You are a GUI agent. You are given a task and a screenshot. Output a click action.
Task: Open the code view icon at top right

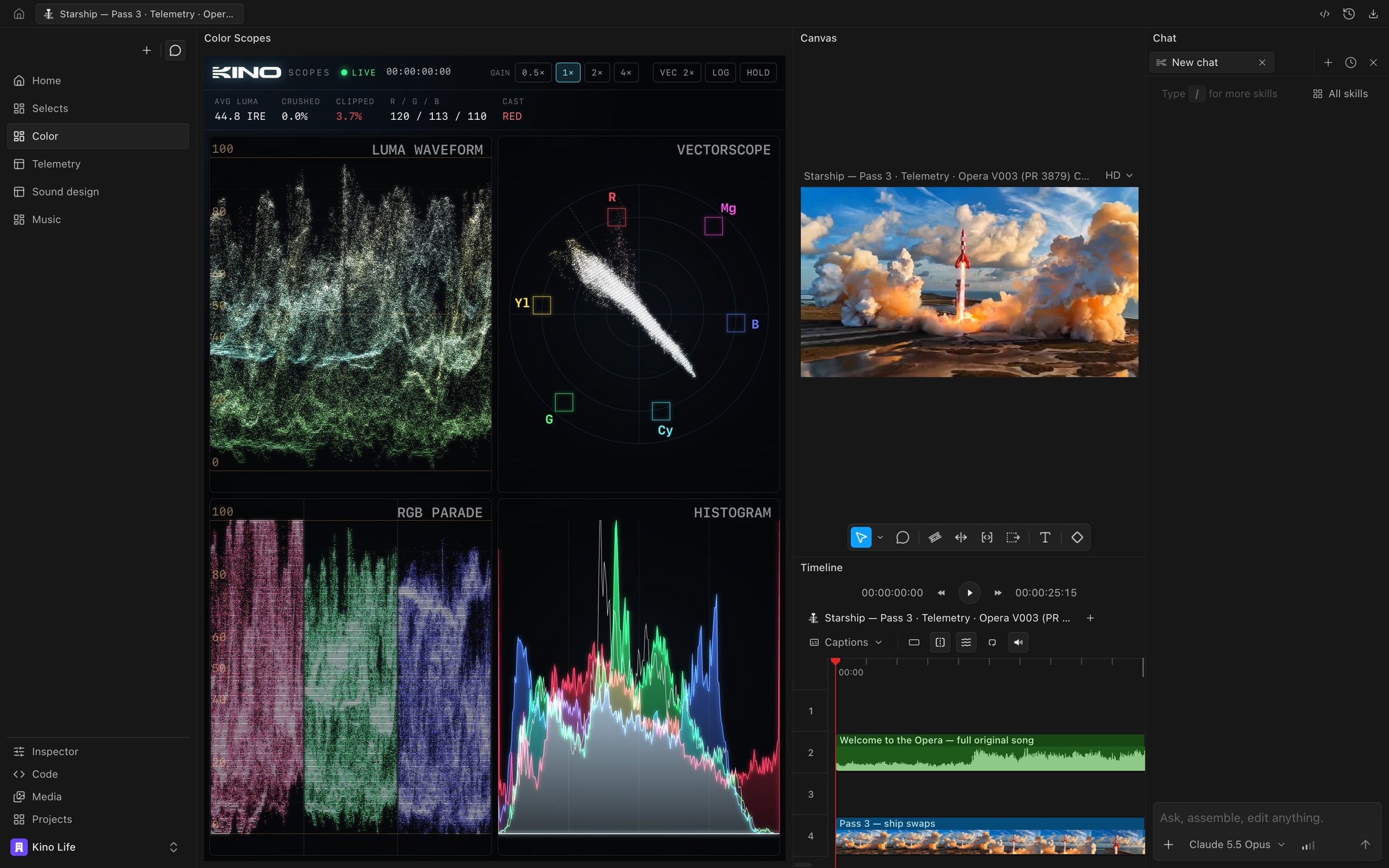pyautogui.click(x=1324, y=14)
